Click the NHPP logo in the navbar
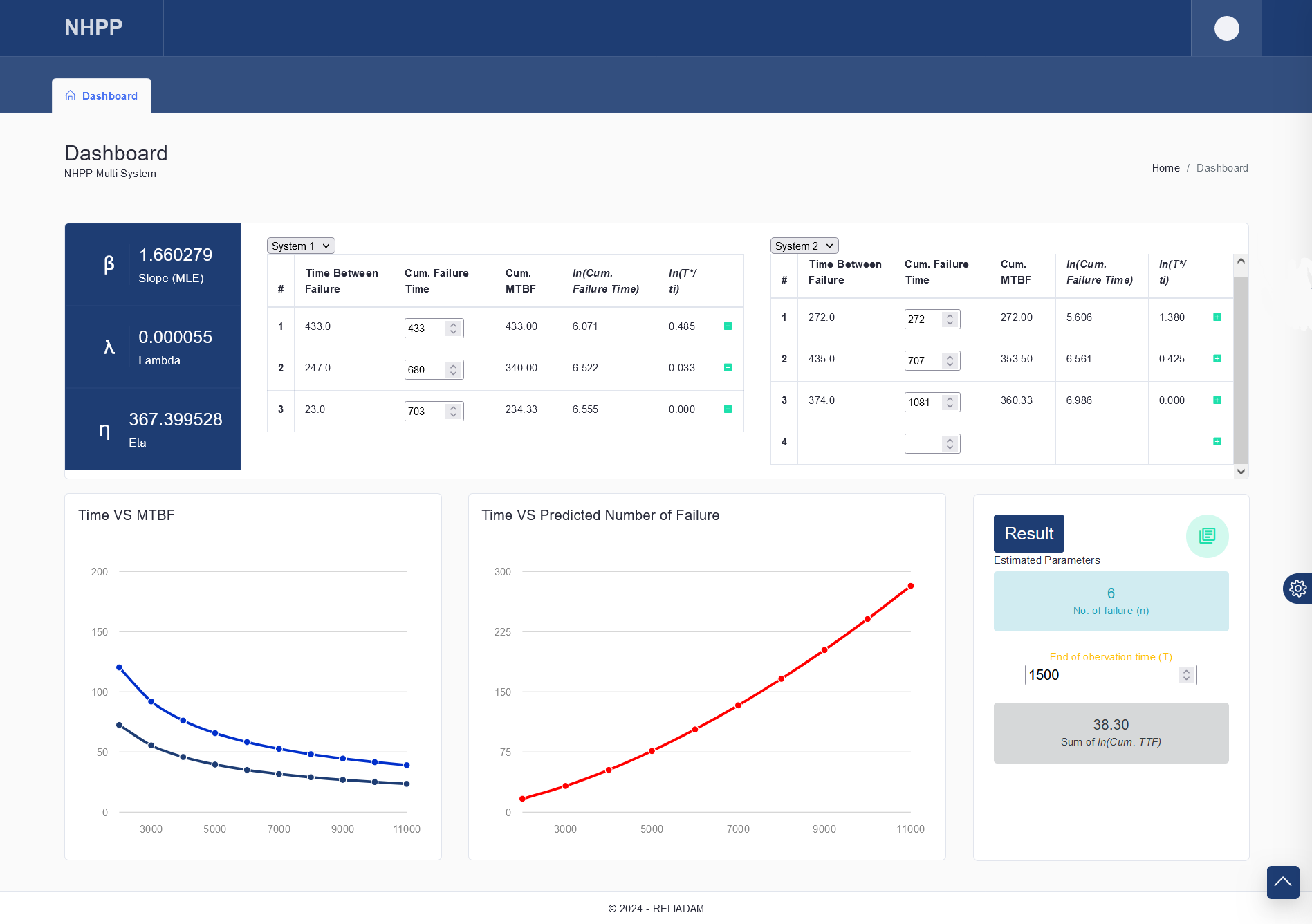 (x=93, y=27)
